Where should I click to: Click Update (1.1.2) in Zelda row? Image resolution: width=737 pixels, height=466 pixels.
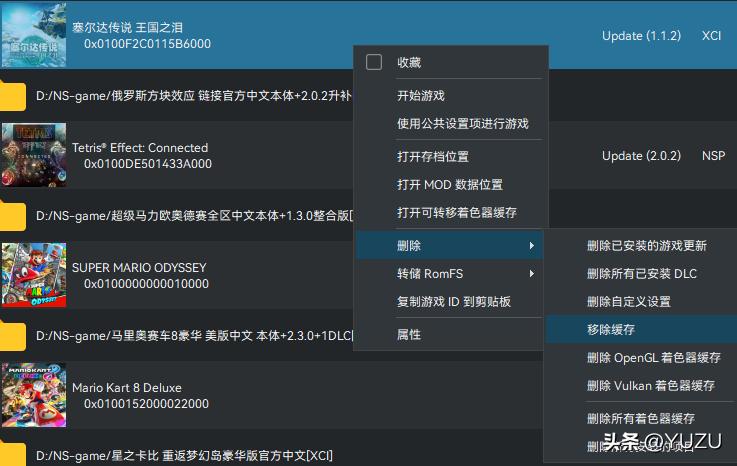click(641, 36)
